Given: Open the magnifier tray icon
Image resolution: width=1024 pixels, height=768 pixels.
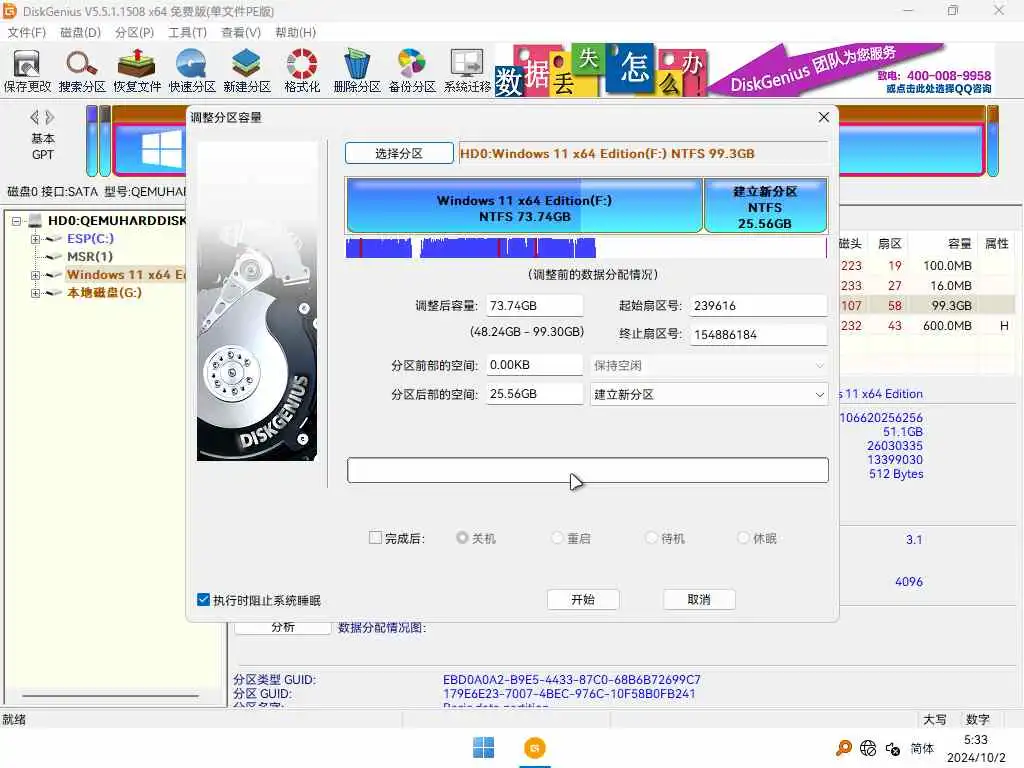Looking at the screenshot, I should pos(843,748).
